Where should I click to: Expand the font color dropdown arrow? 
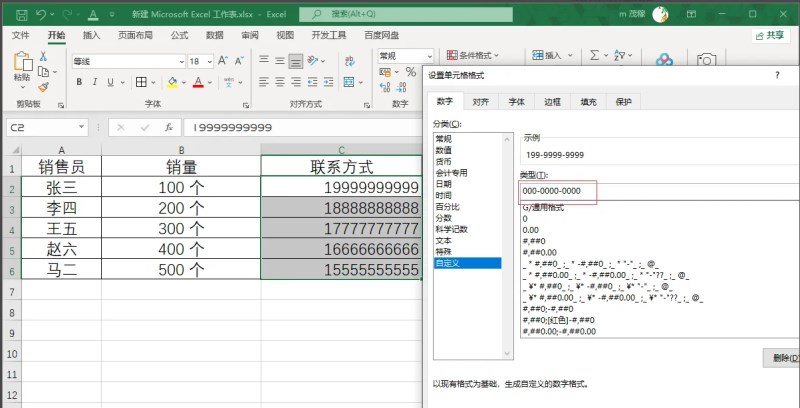coord(211,82)
